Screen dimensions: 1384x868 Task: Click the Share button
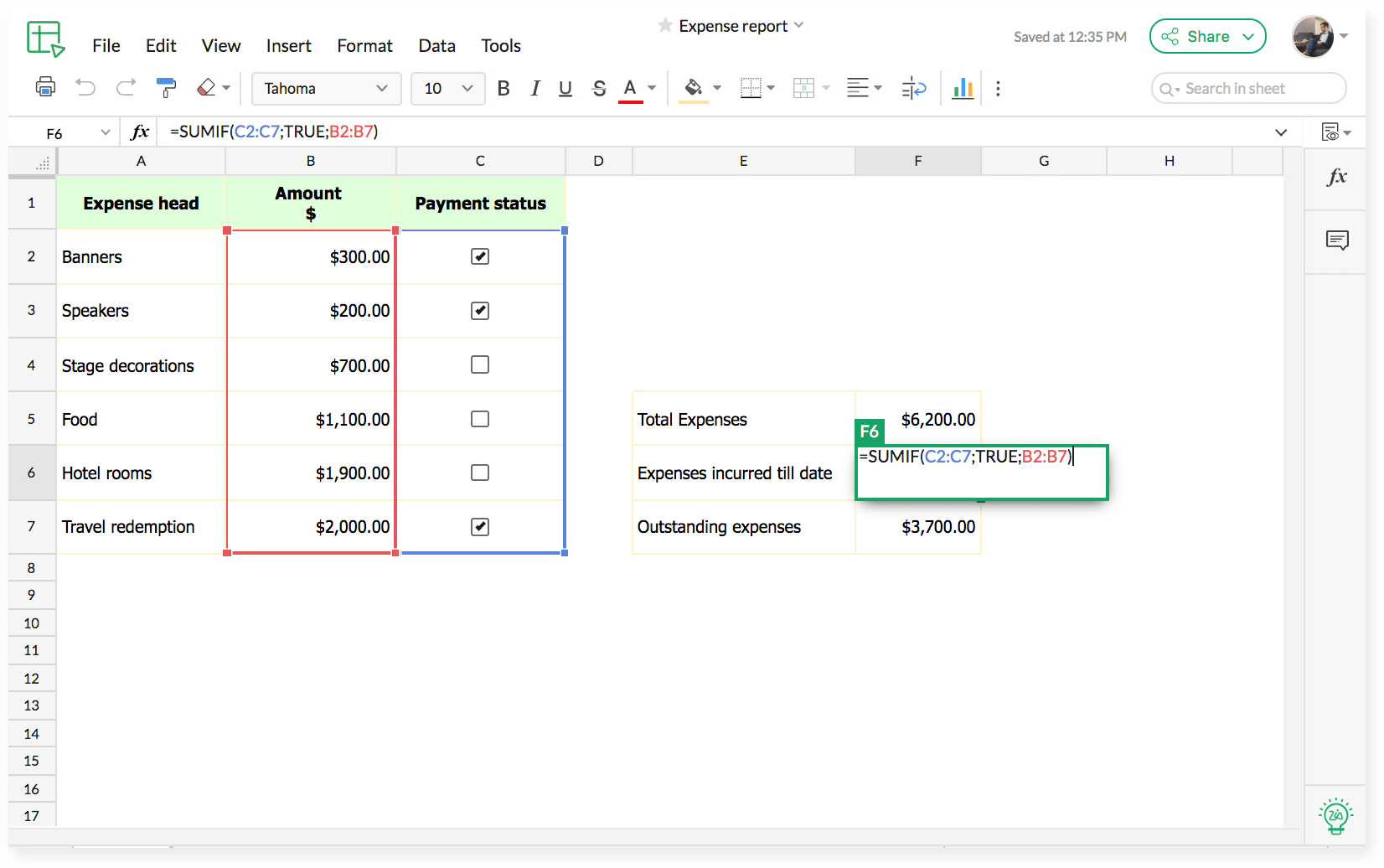[1207, 36]
